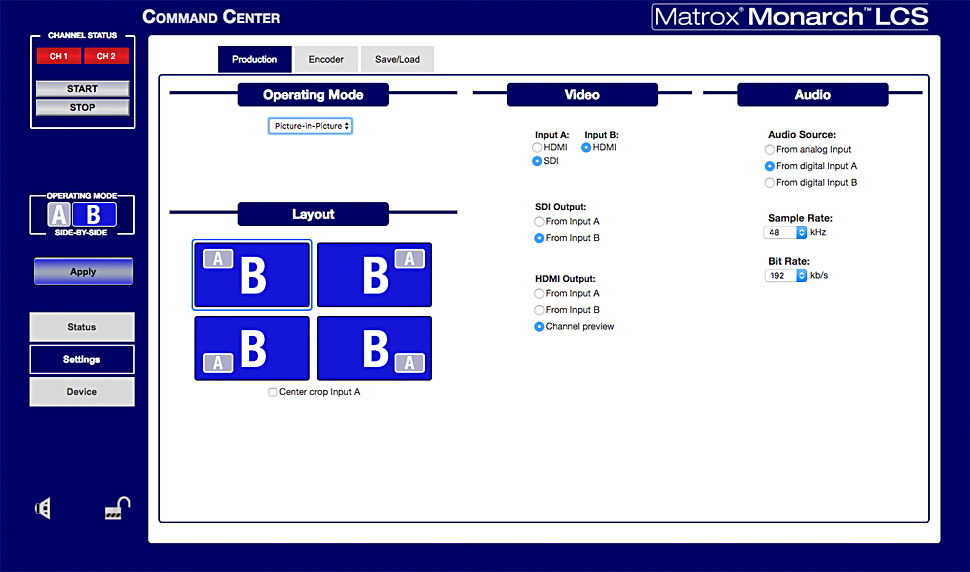Open the Picture-in-Picture operating mode dropdown

[x=310, y=126]
